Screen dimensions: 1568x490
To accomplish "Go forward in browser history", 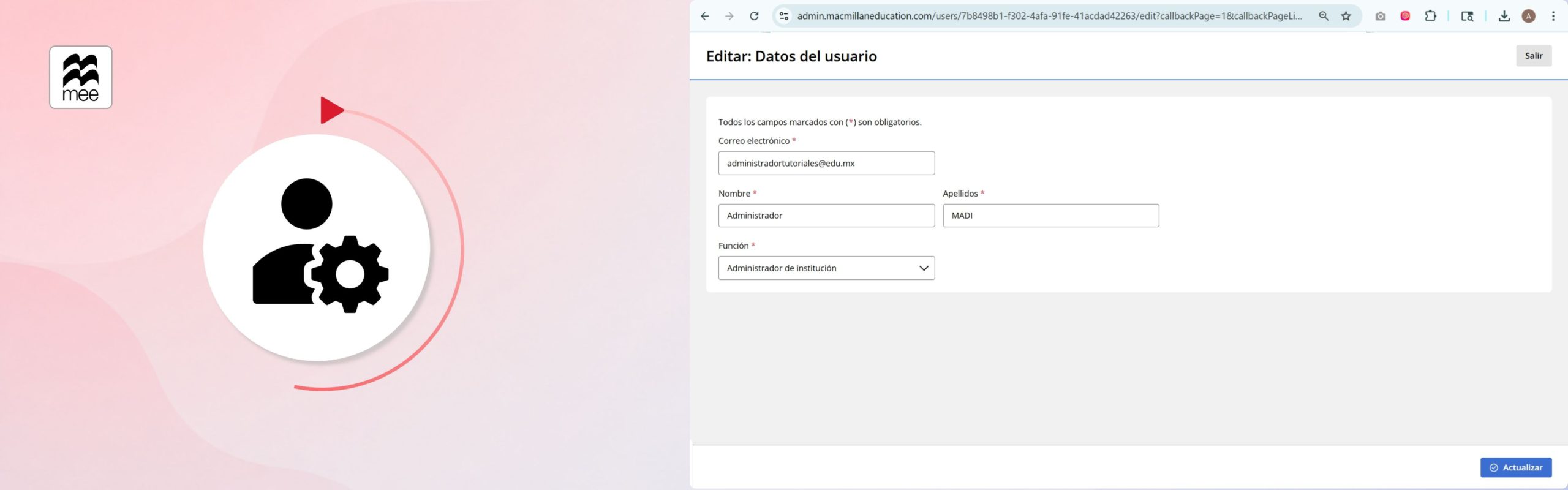I will (729, 17).
